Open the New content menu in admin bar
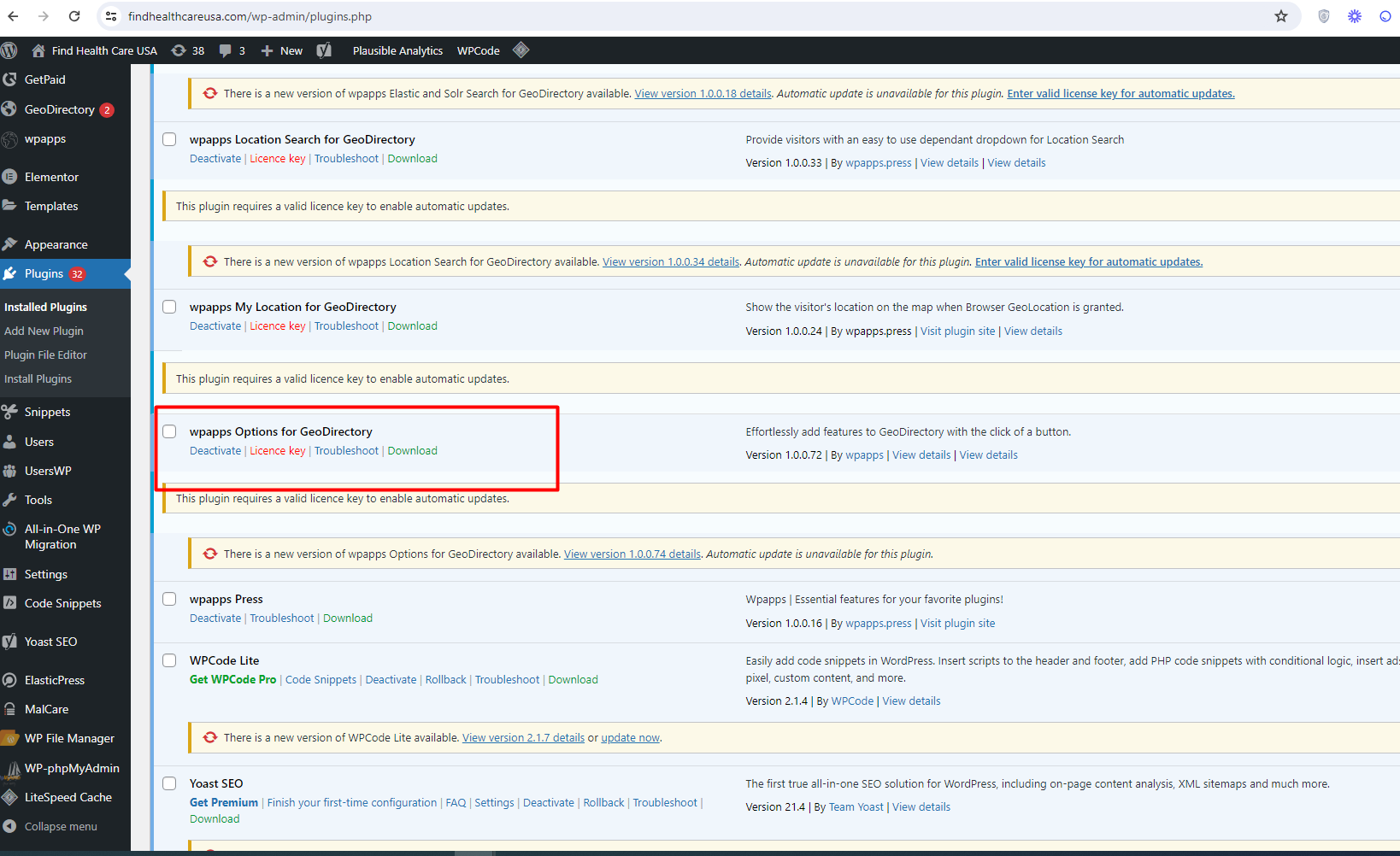Image resolution: width=1400 pixels, height=856 pixels. [282, 50]
